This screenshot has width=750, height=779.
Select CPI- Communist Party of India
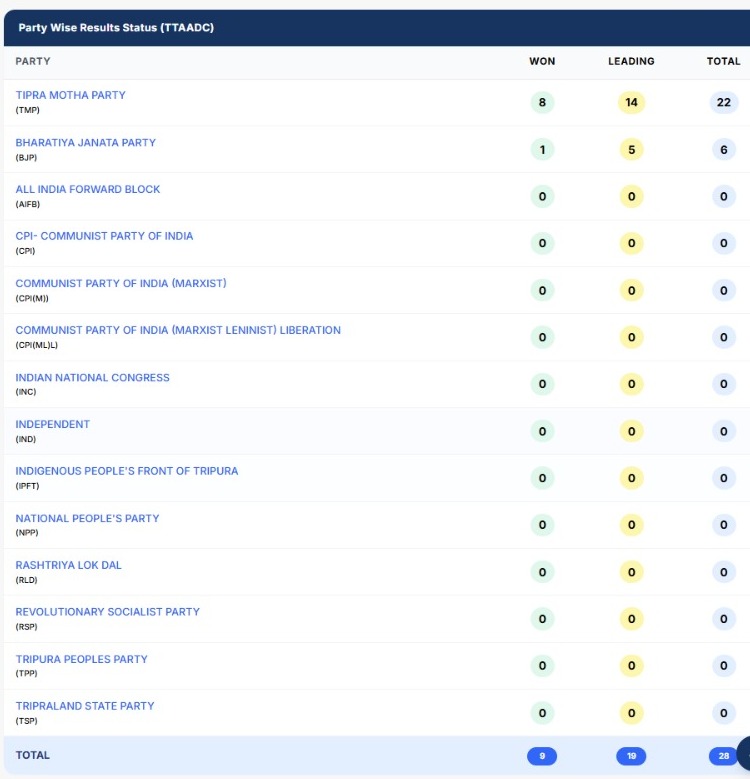click(104, 236)
